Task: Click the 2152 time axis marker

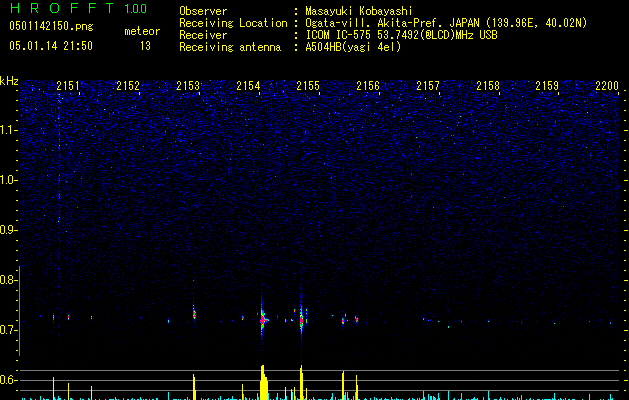Action: pyautogui.click(x=128, y=85)
